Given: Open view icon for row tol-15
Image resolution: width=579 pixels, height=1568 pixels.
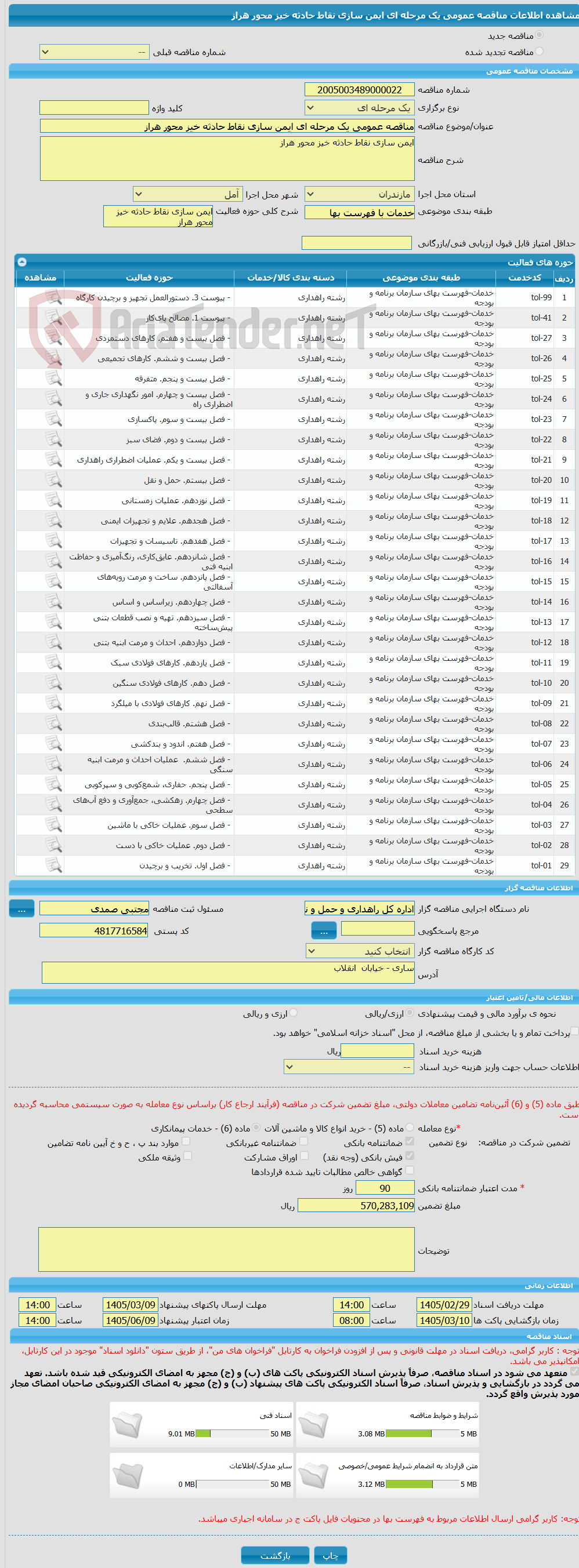Looking at the screenshot, I should (x=53, y=581).
